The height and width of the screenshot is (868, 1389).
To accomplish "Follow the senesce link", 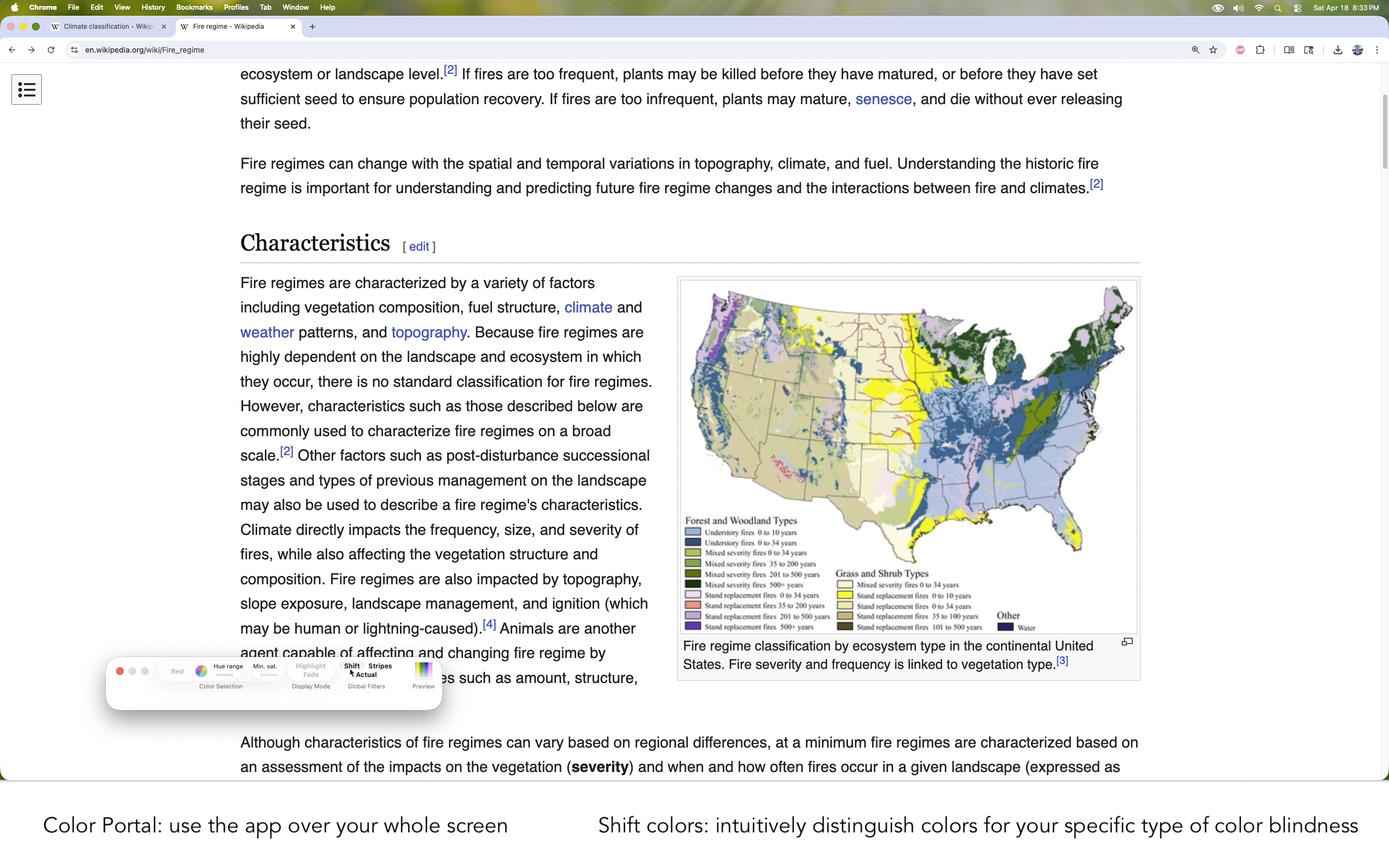I will (883, 99).
